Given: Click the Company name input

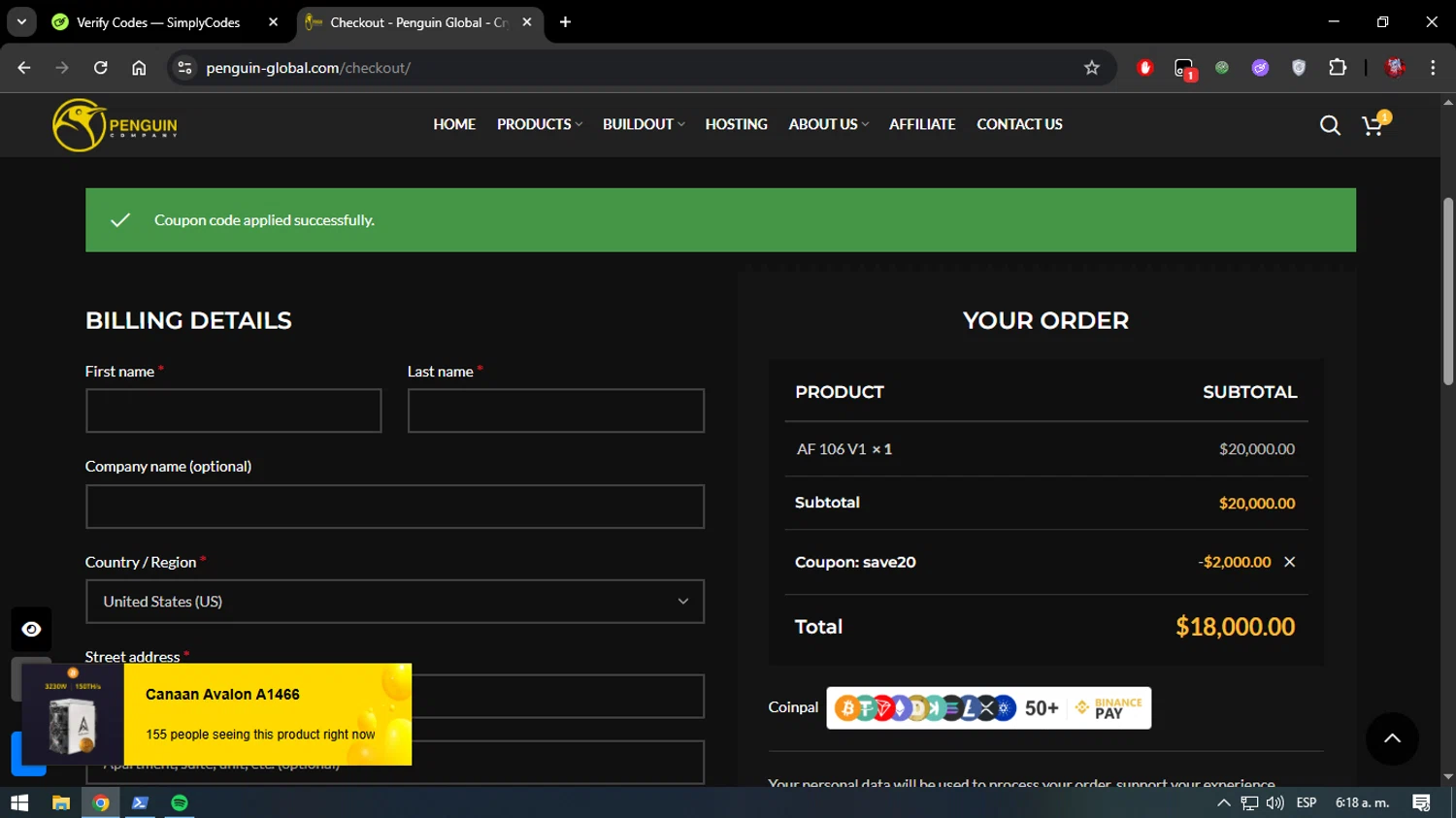Looking at the screenshot, I should click(395, 507).
